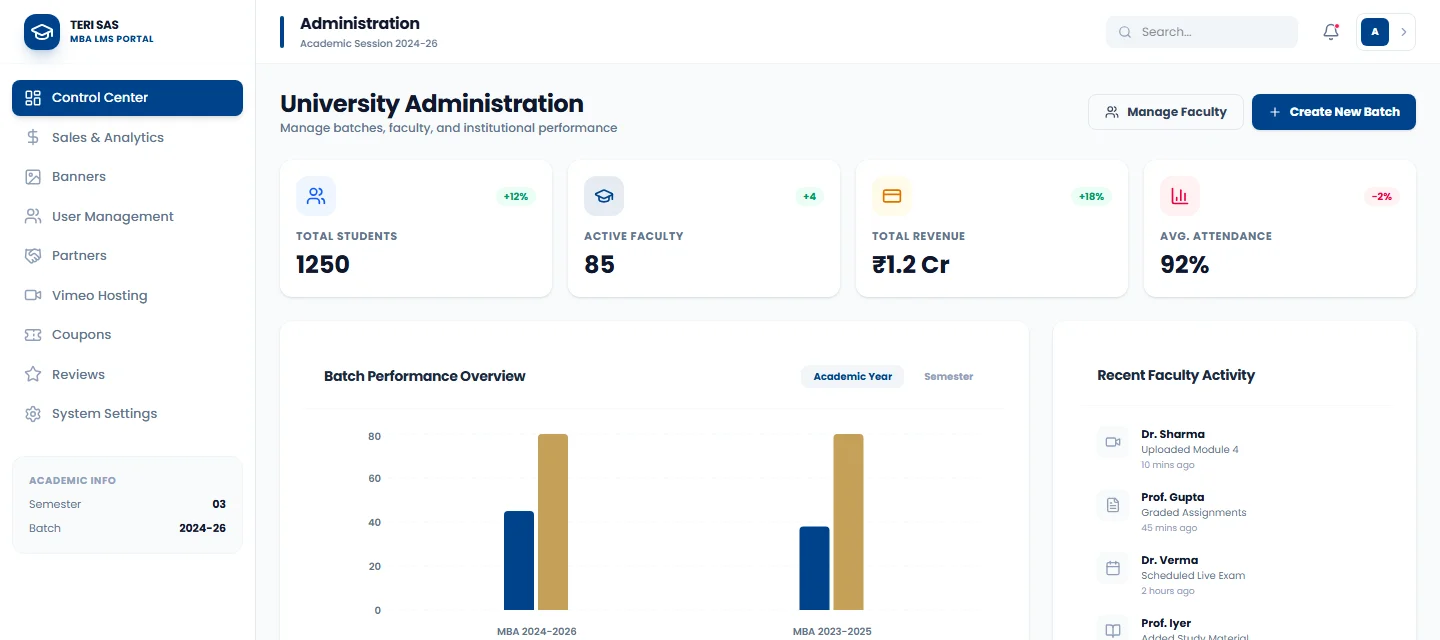Click the 1250 total students value
The width and height of the screenshot is (1440, 640).
(x=323, y=265)
